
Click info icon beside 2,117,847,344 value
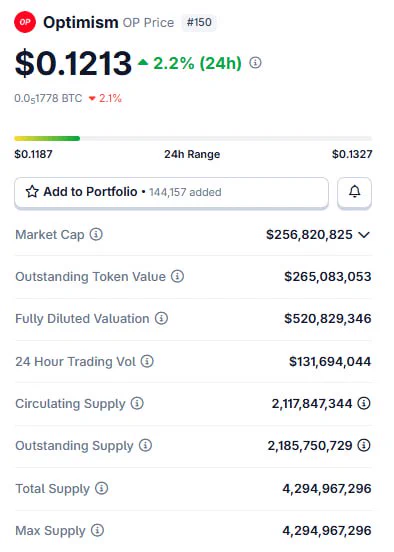tap(364, 403)
